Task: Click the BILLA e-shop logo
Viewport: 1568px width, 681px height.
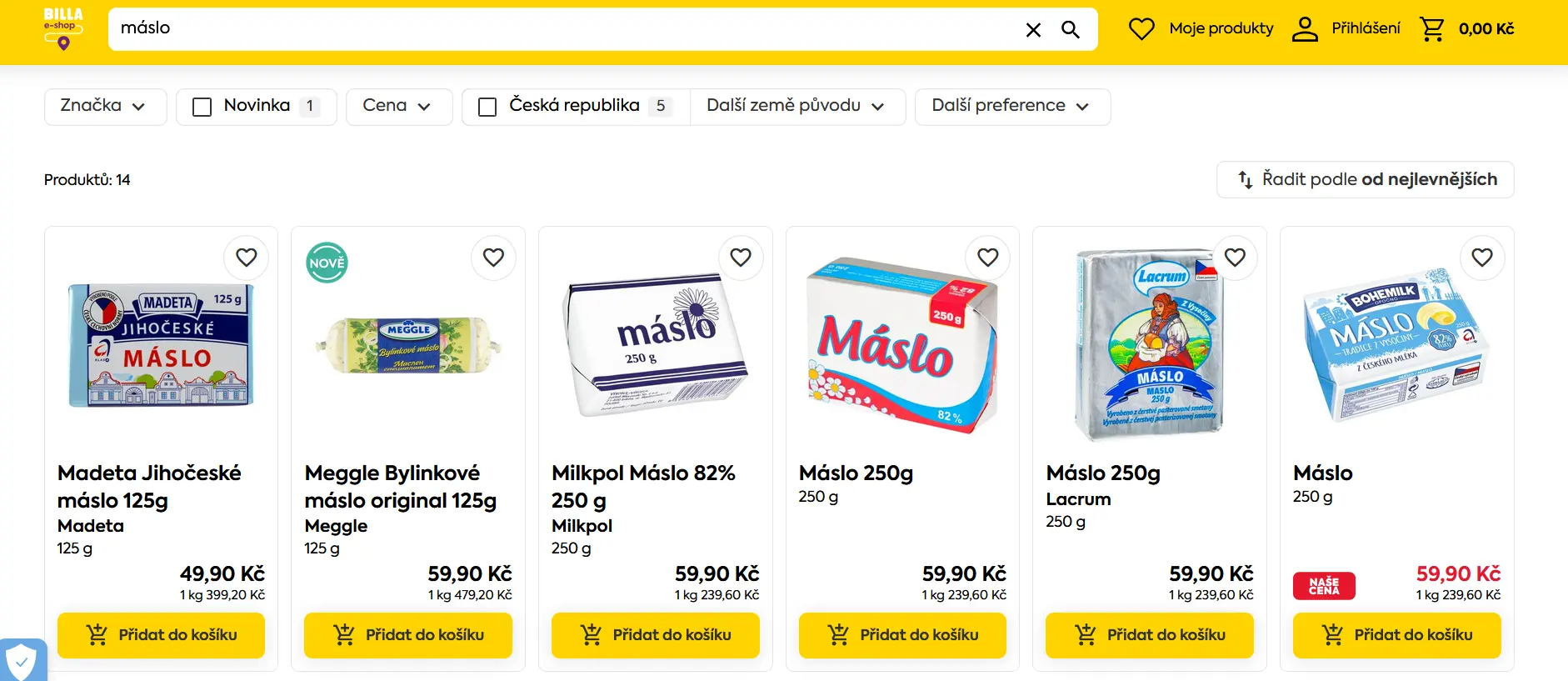Action: [x=63, y=28]
